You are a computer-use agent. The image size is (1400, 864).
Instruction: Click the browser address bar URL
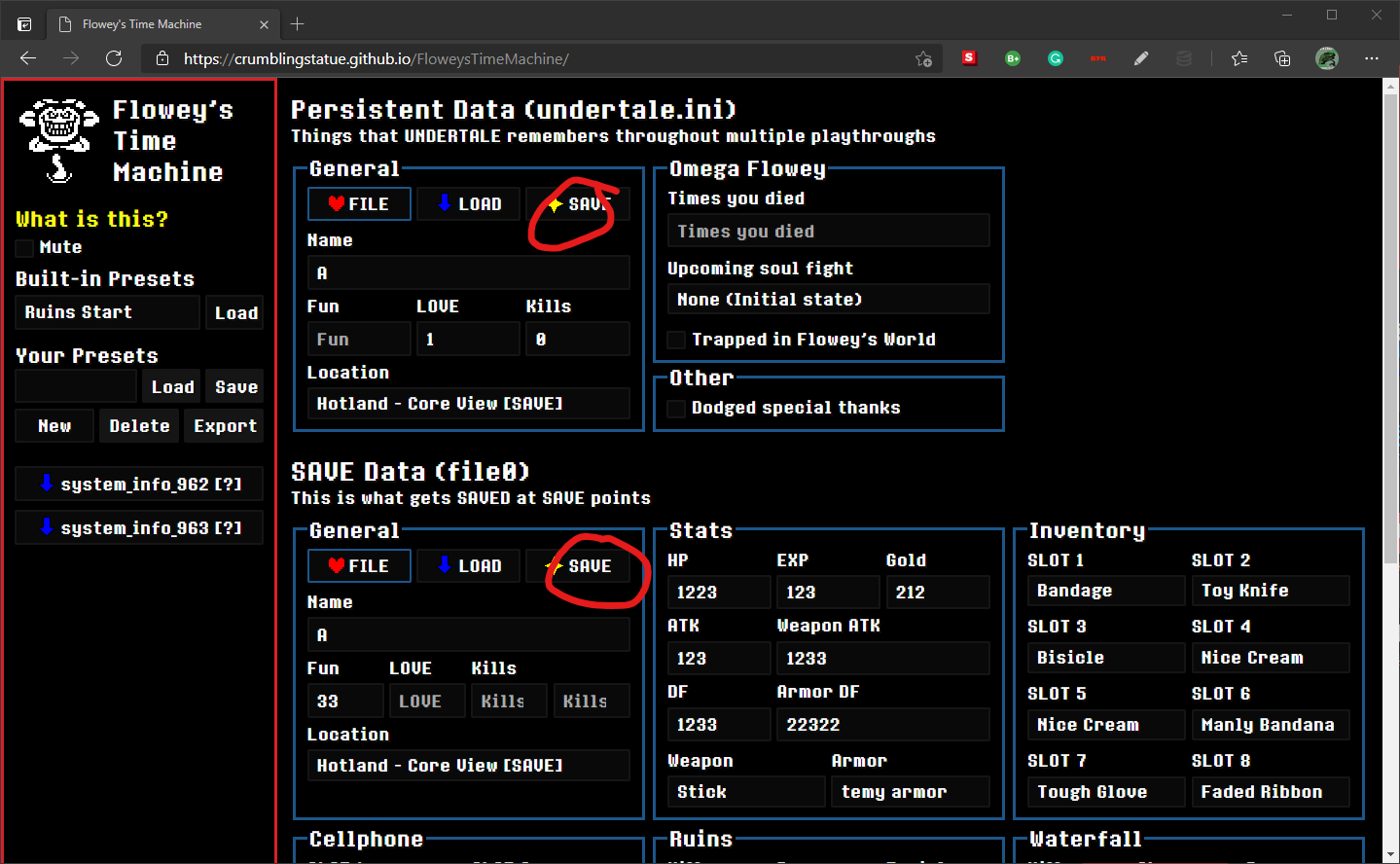376,59
